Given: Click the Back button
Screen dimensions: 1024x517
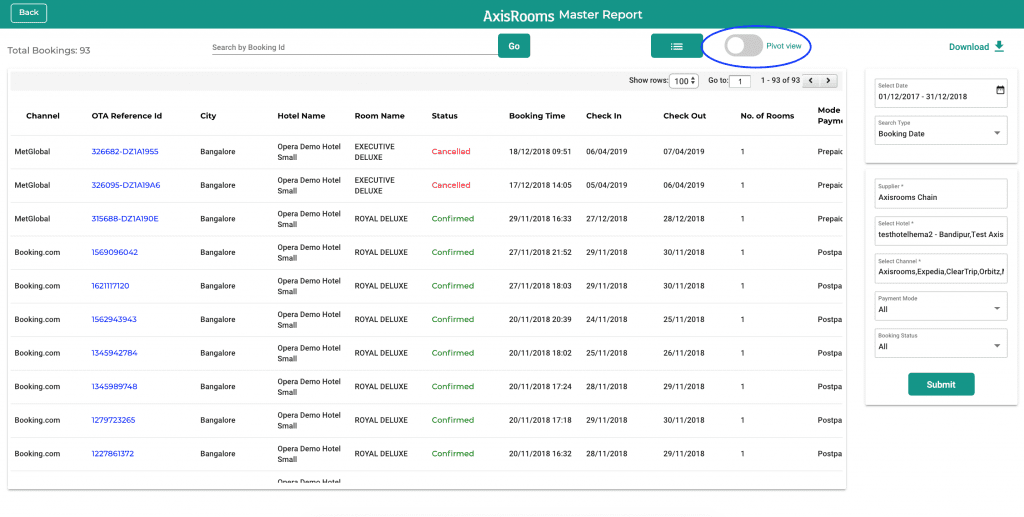Looking at the screenshot, I should coord(29,12).
